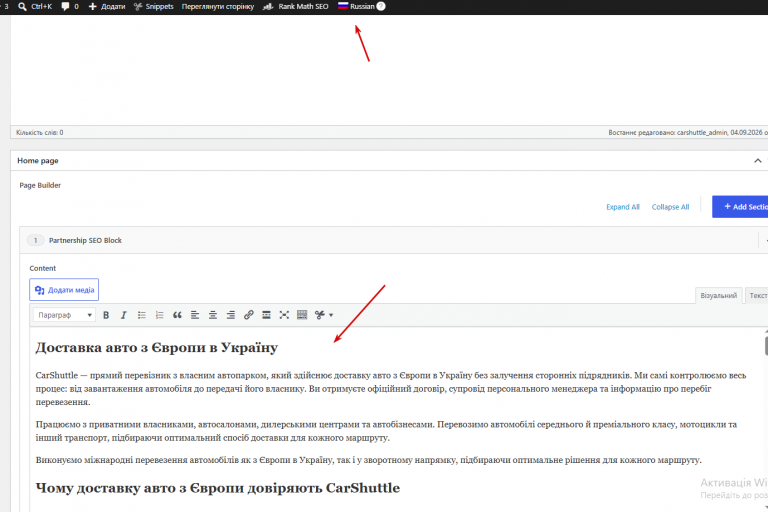Viewport: 768px width, 512px height.
Task: Toggle the editor toolbar kitchen sink
Action: (302, 315)
